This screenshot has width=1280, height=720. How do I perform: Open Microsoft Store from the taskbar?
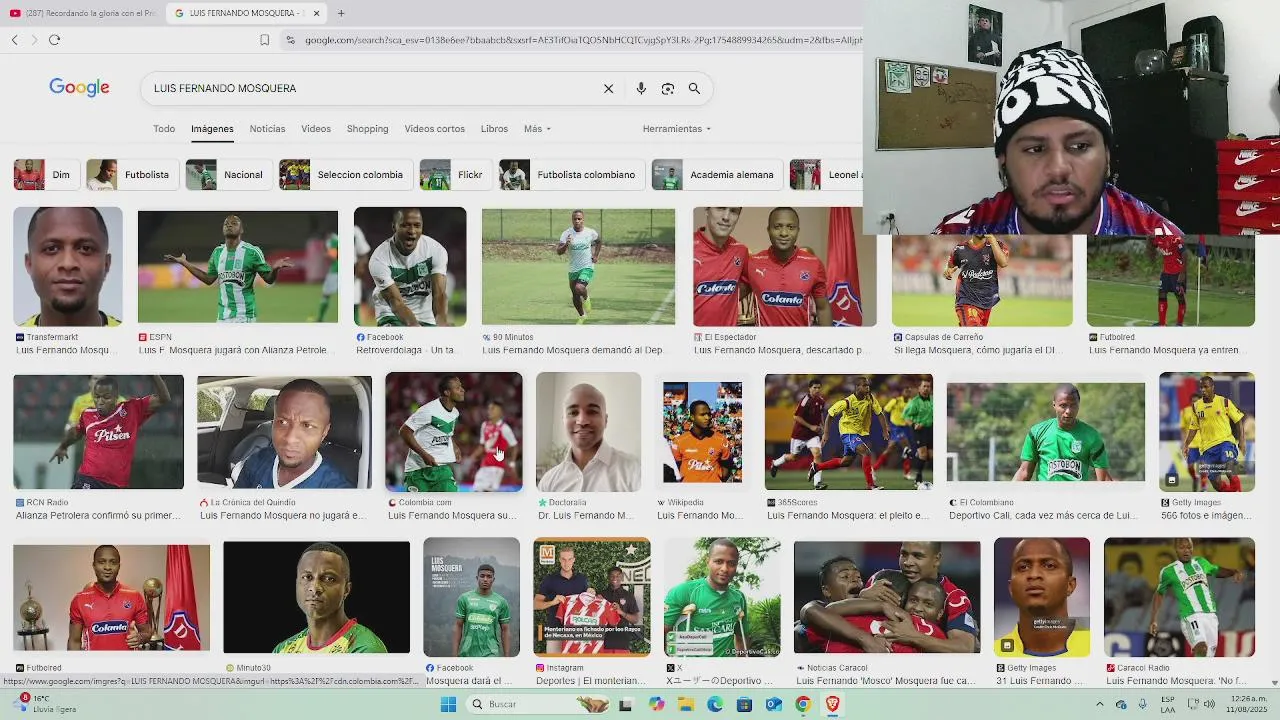744,704
